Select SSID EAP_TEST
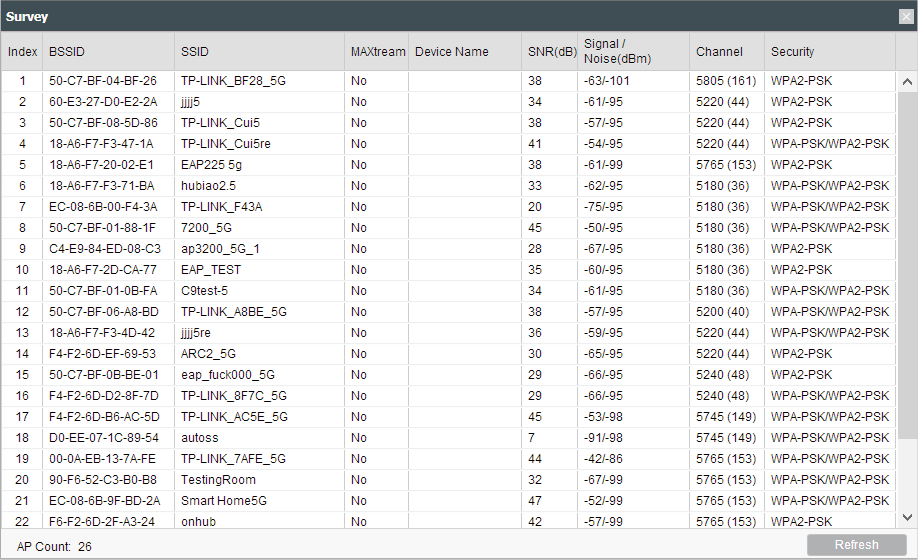The width and height of the screenshot is (918, 560). (211, 270)
